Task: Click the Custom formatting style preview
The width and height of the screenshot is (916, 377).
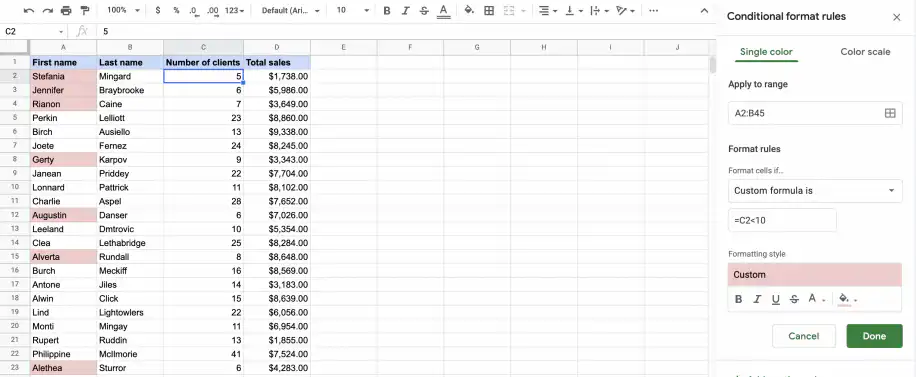Action: tap(815, 275)
